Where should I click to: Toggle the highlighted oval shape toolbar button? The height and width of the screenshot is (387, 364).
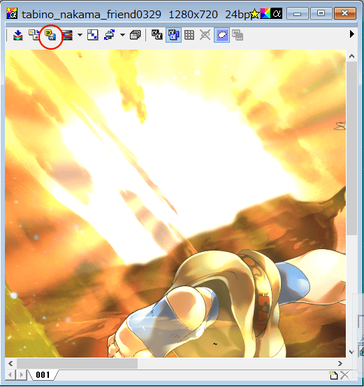click(x=222, y=35)
